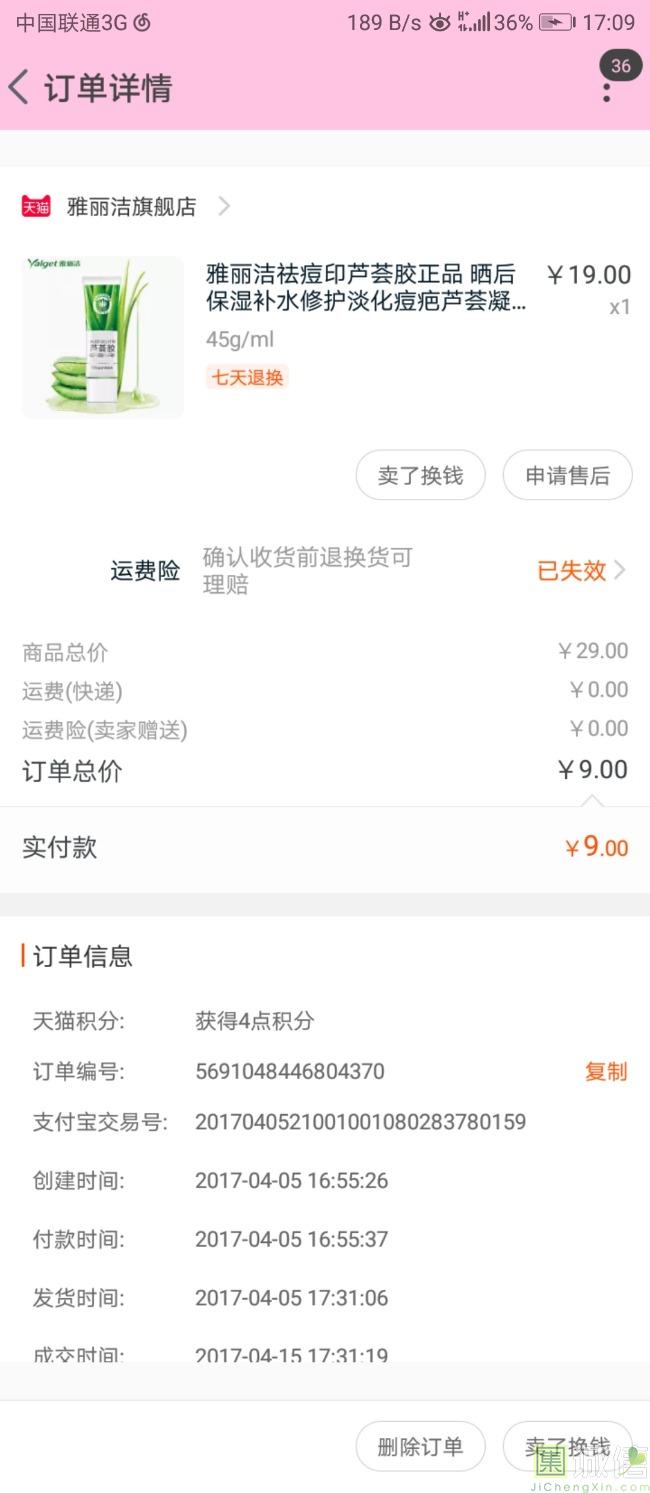The height and width of the screenshot is (1493, 650).
Task: Copy the order number with 复制
Action: (606, 1072)
